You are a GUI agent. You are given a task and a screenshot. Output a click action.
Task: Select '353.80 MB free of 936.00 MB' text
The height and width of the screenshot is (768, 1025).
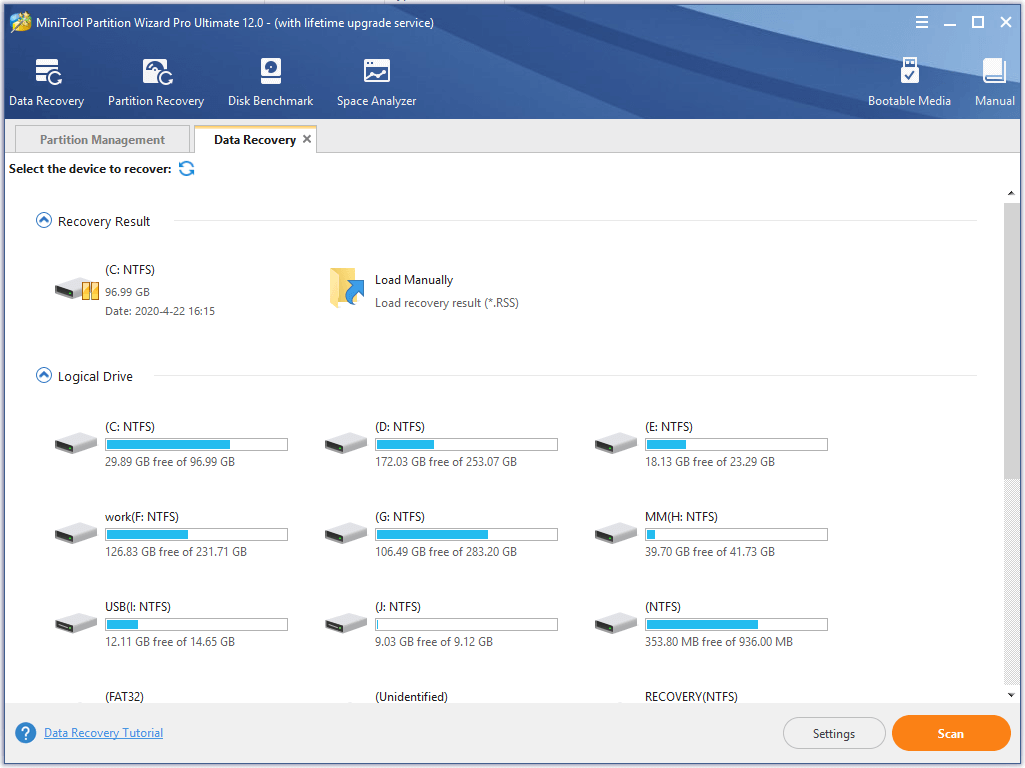pos(719,642)
